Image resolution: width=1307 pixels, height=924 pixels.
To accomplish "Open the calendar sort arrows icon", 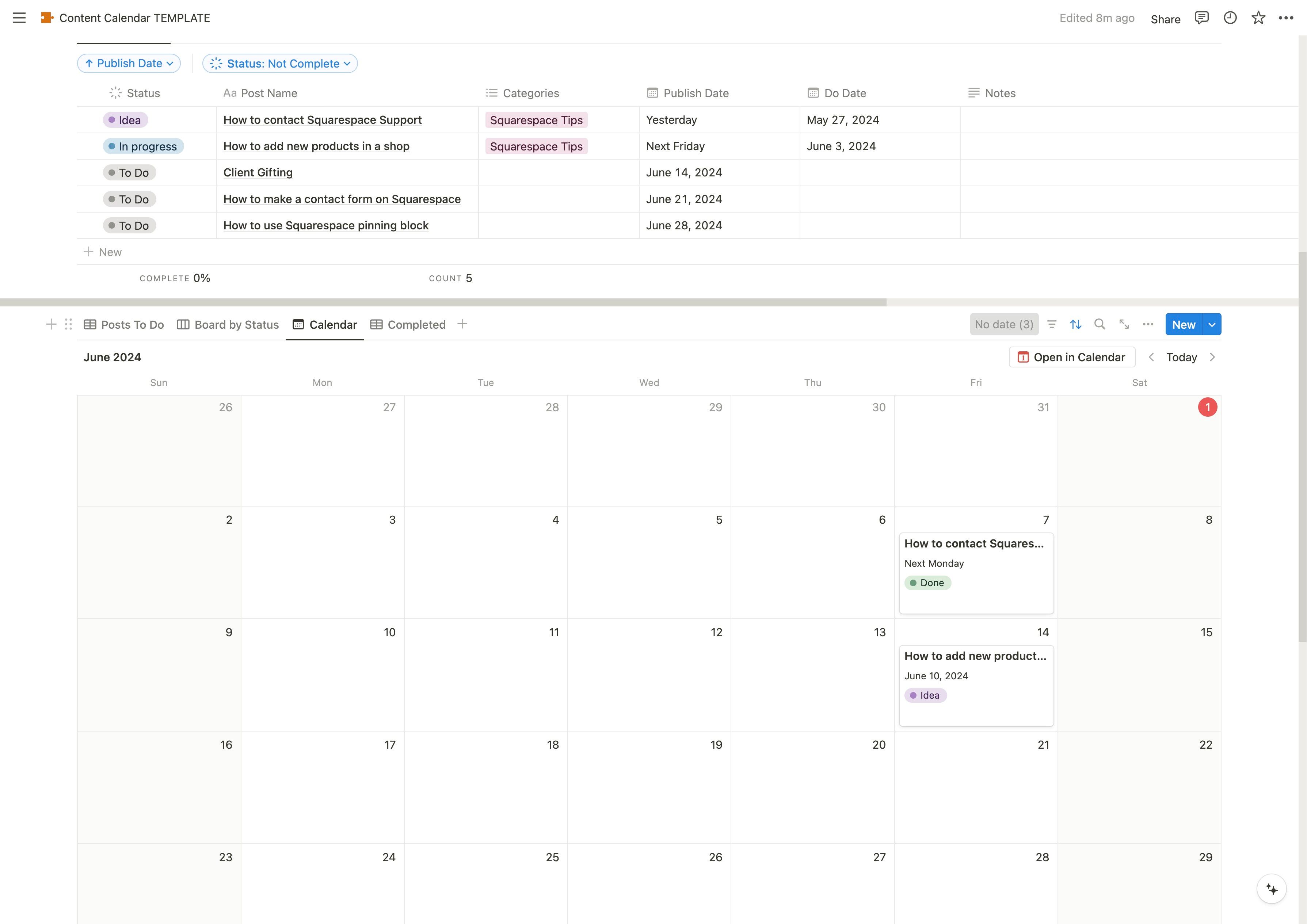I will tap(1075, 325).
